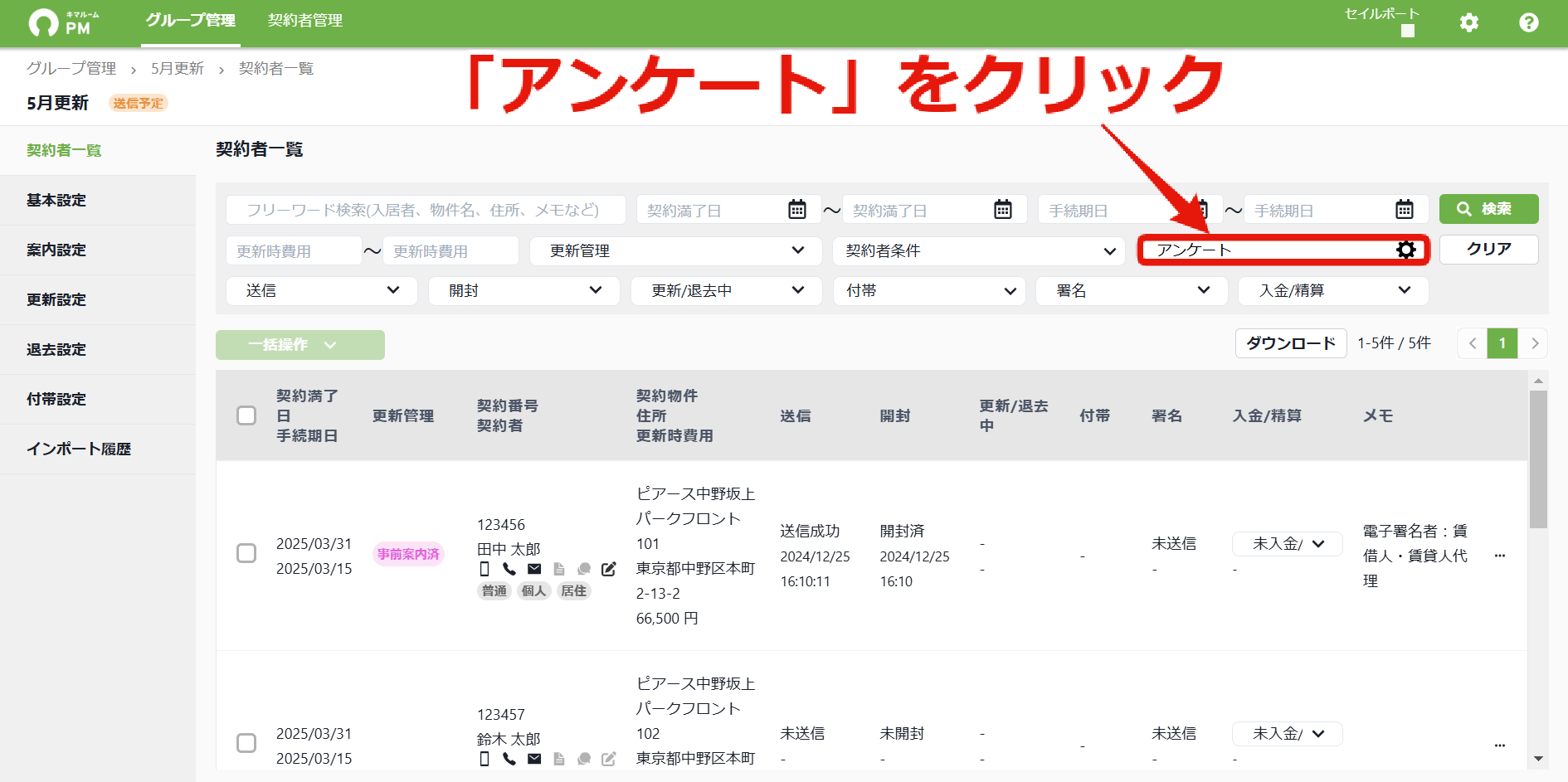Screen dimensions: 1568x782
Task: Click the chat bubble icon for 鈴木 太郎
Action: (x=584, y=759)
